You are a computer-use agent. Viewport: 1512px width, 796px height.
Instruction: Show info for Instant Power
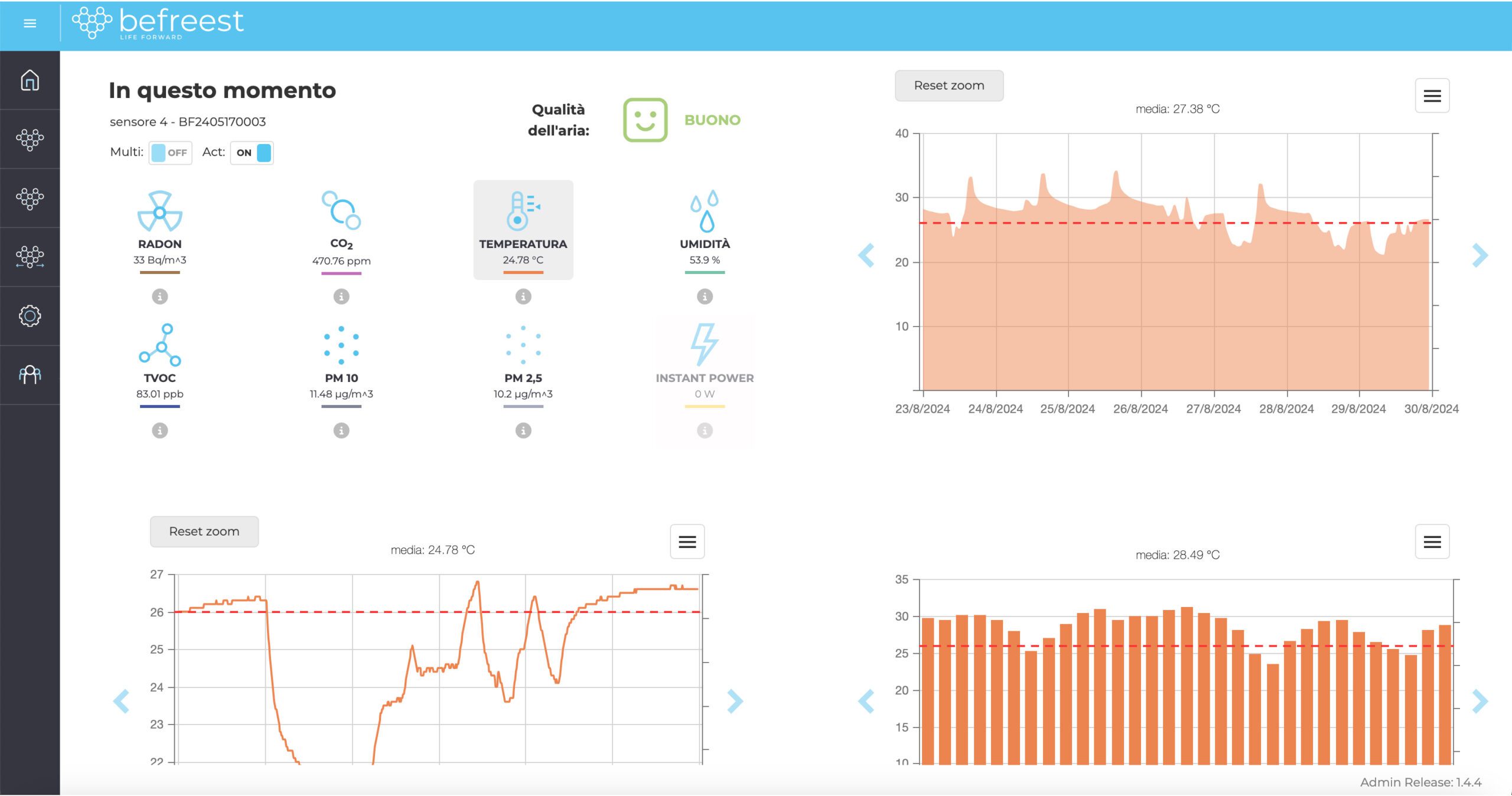[x=705, y=430]
